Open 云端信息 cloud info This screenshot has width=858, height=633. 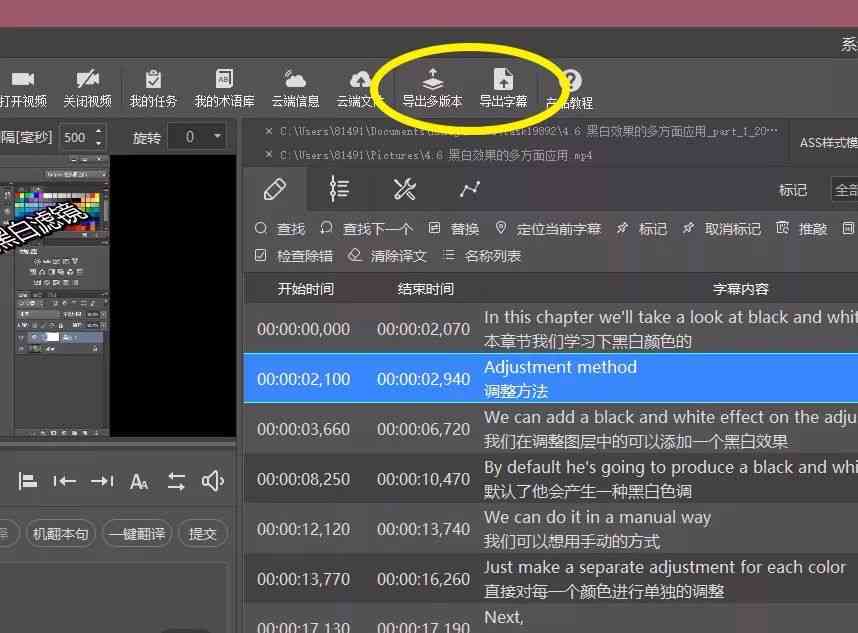click(295, 89)
